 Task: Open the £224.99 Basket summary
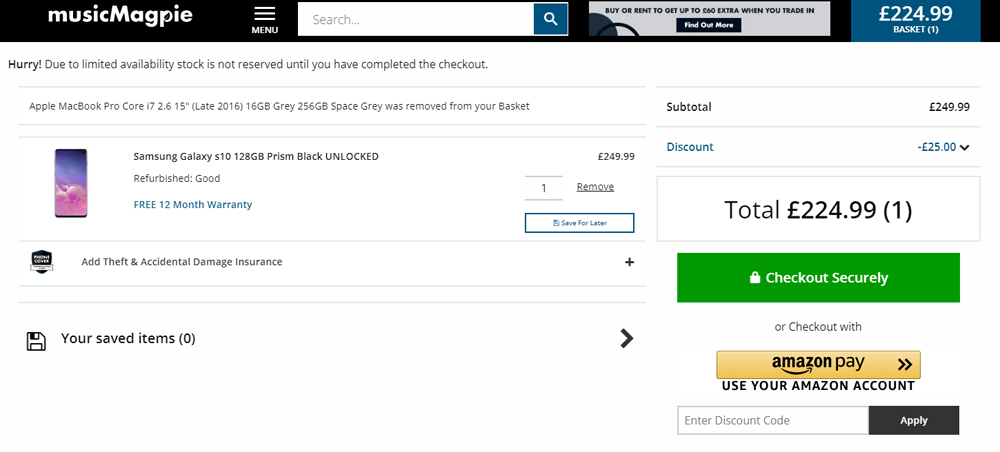click(915, 20)
